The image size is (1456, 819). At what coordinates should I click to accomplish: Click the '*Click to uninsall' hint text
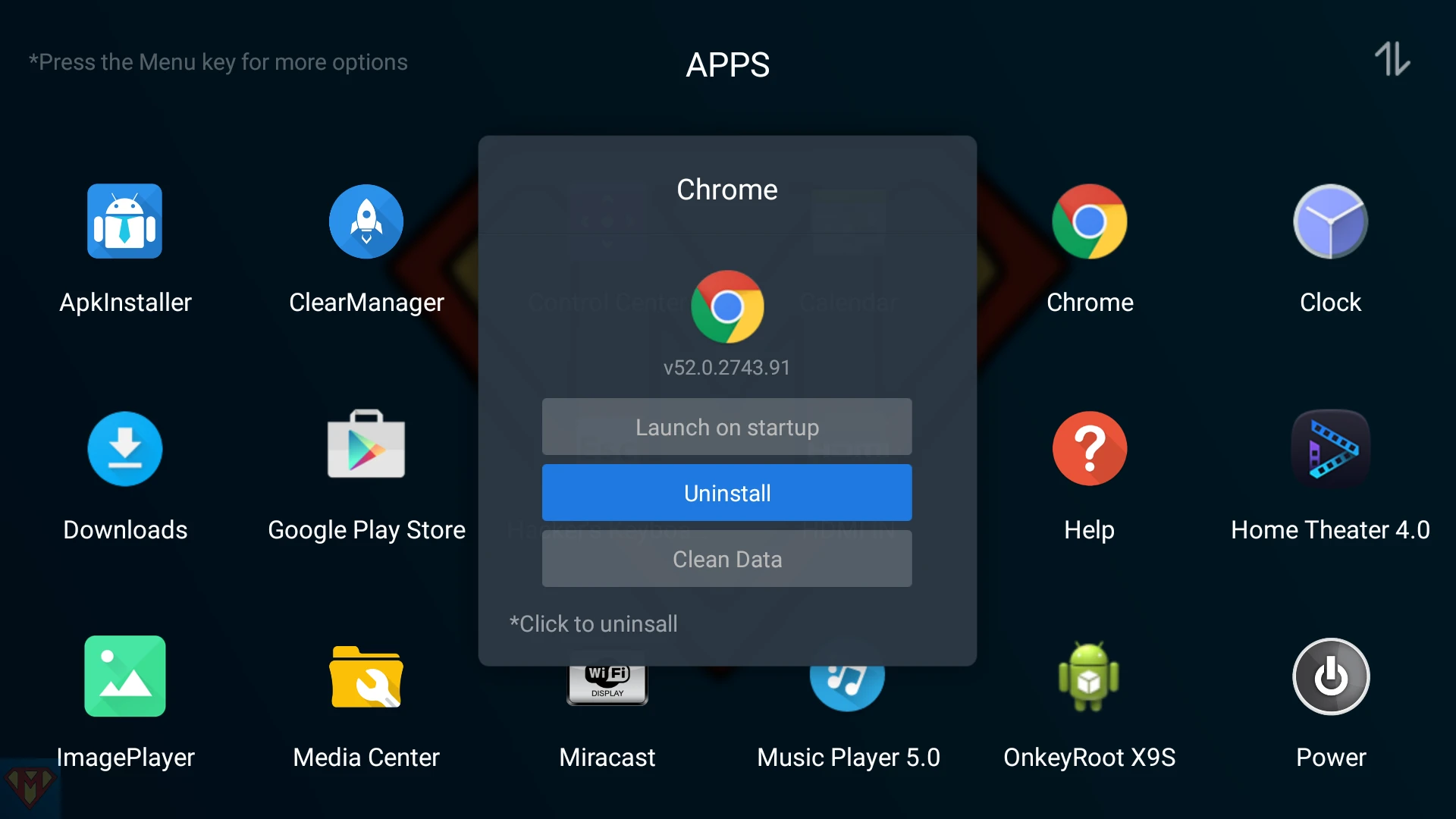pos(594,624)
